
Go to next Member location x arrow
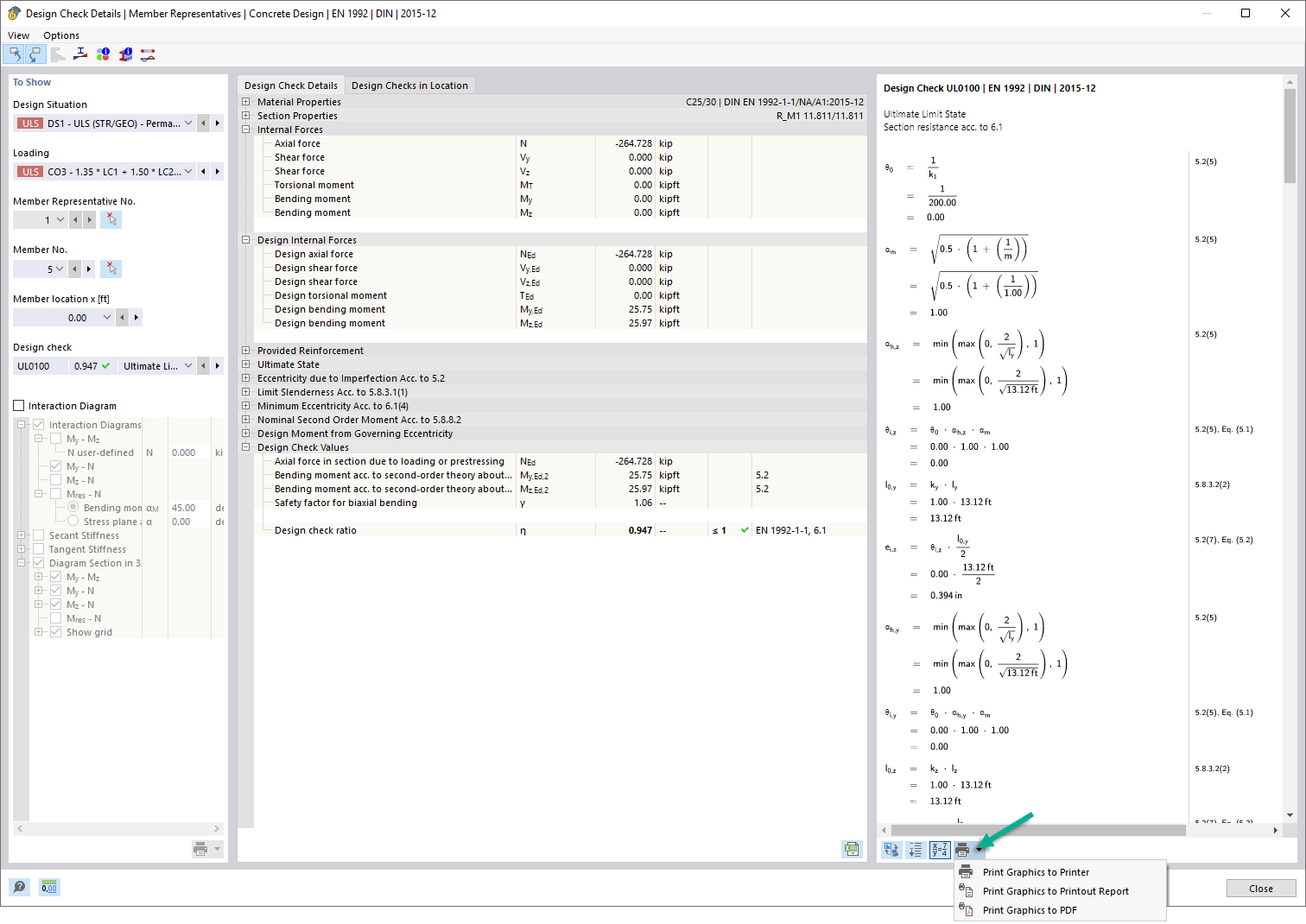136,318
